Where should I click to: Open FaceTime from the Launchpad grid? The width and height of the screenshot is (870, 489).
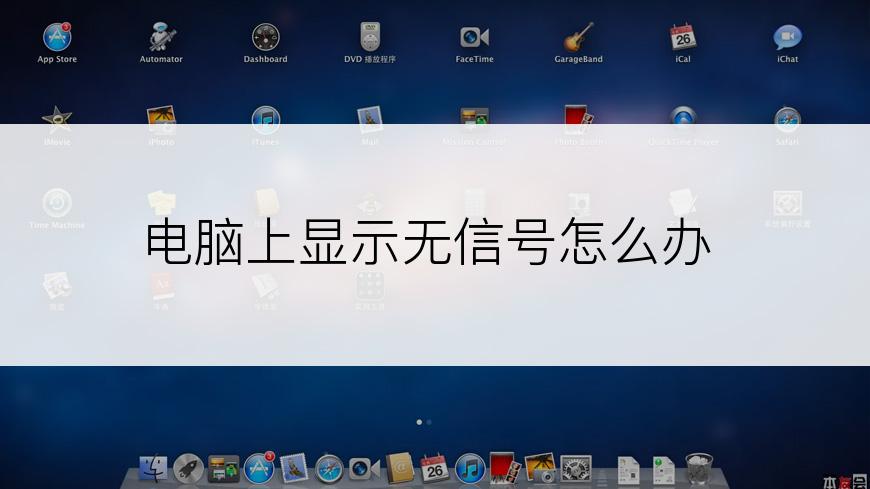pos(474,37)
